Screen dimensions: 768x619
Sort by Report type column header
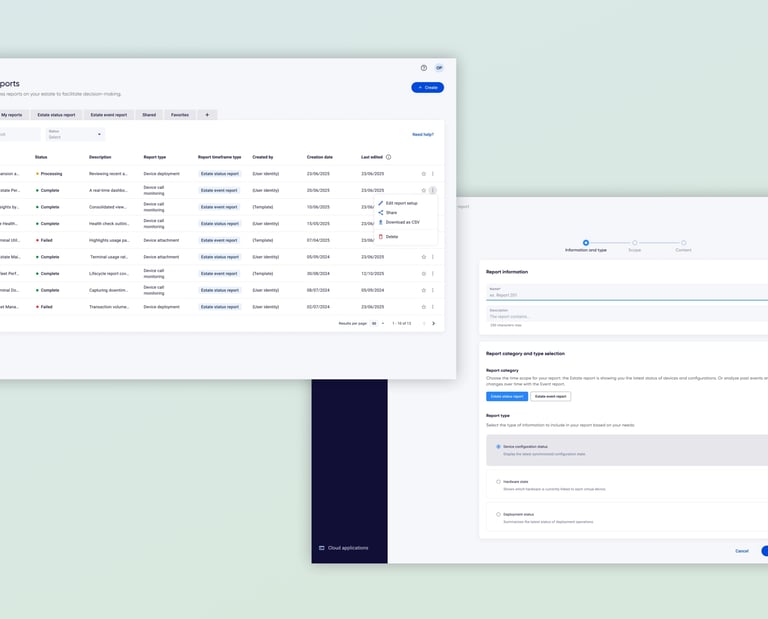pos(155,157)
